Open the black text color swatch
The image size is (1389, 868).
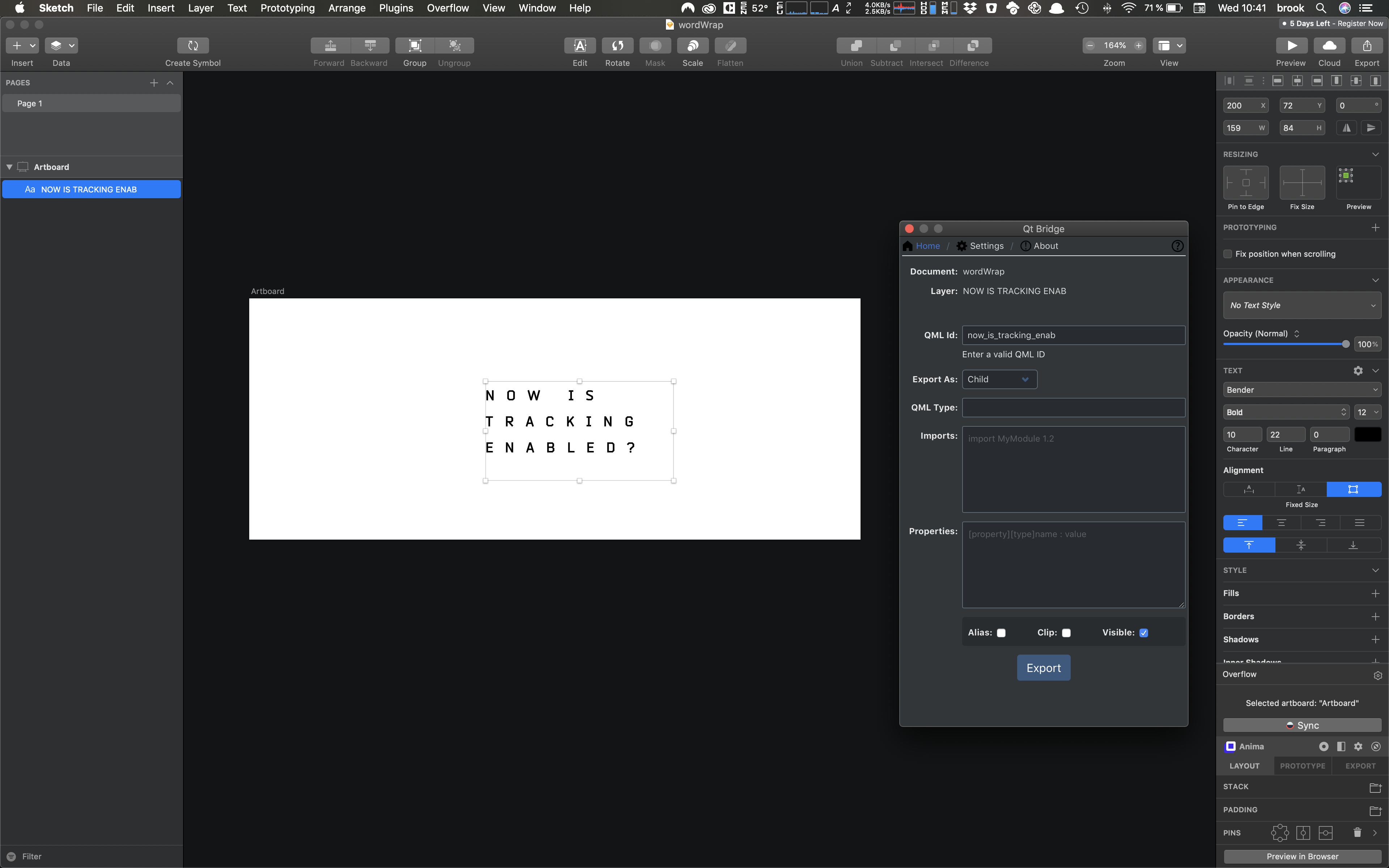click(1367, 435)
